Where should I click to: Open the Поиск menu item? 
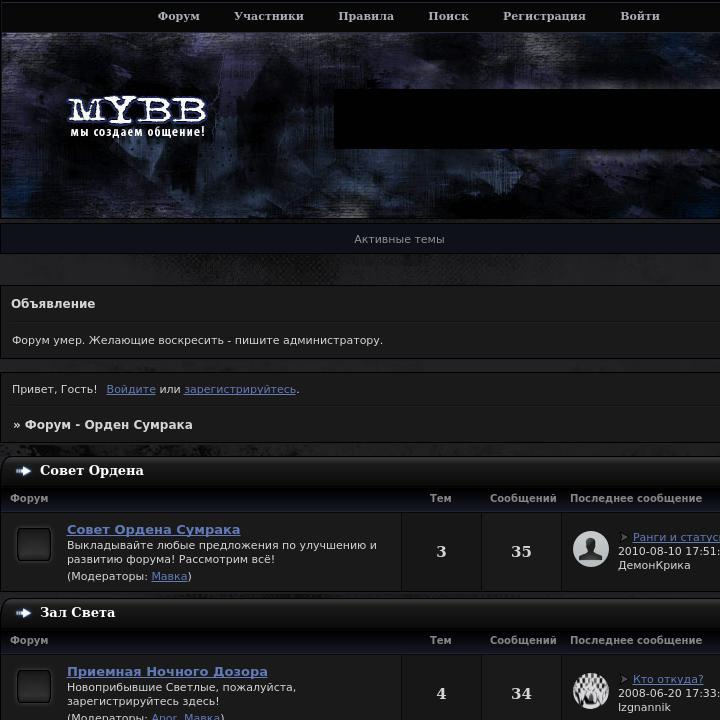(x=448, y=16)
